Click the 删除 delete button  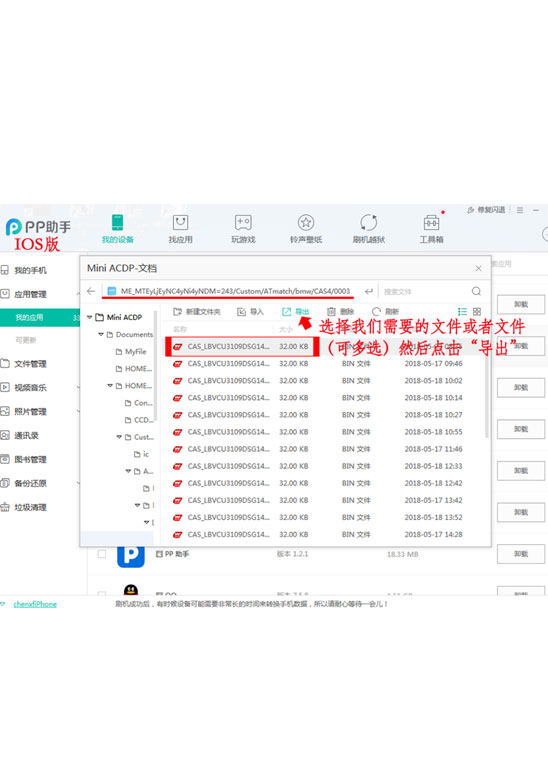pos(341,312)
